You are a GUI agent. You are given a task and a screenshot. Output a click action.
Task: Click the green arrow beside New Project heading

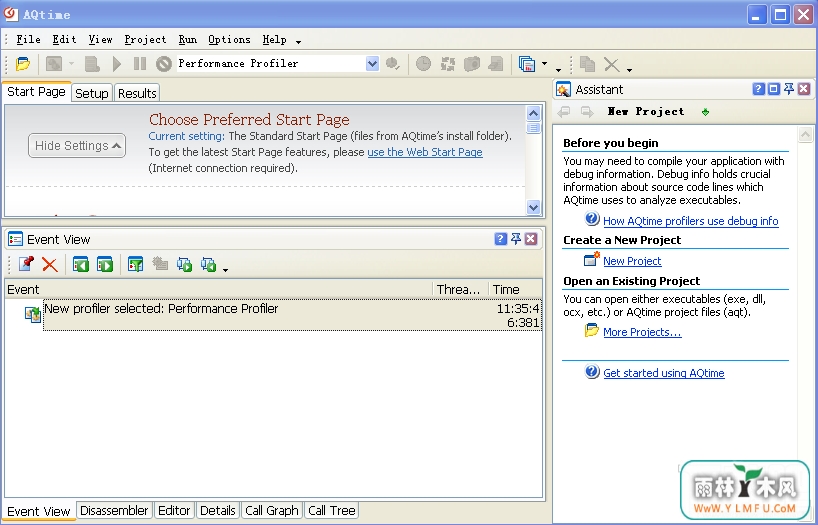[705, 112]
